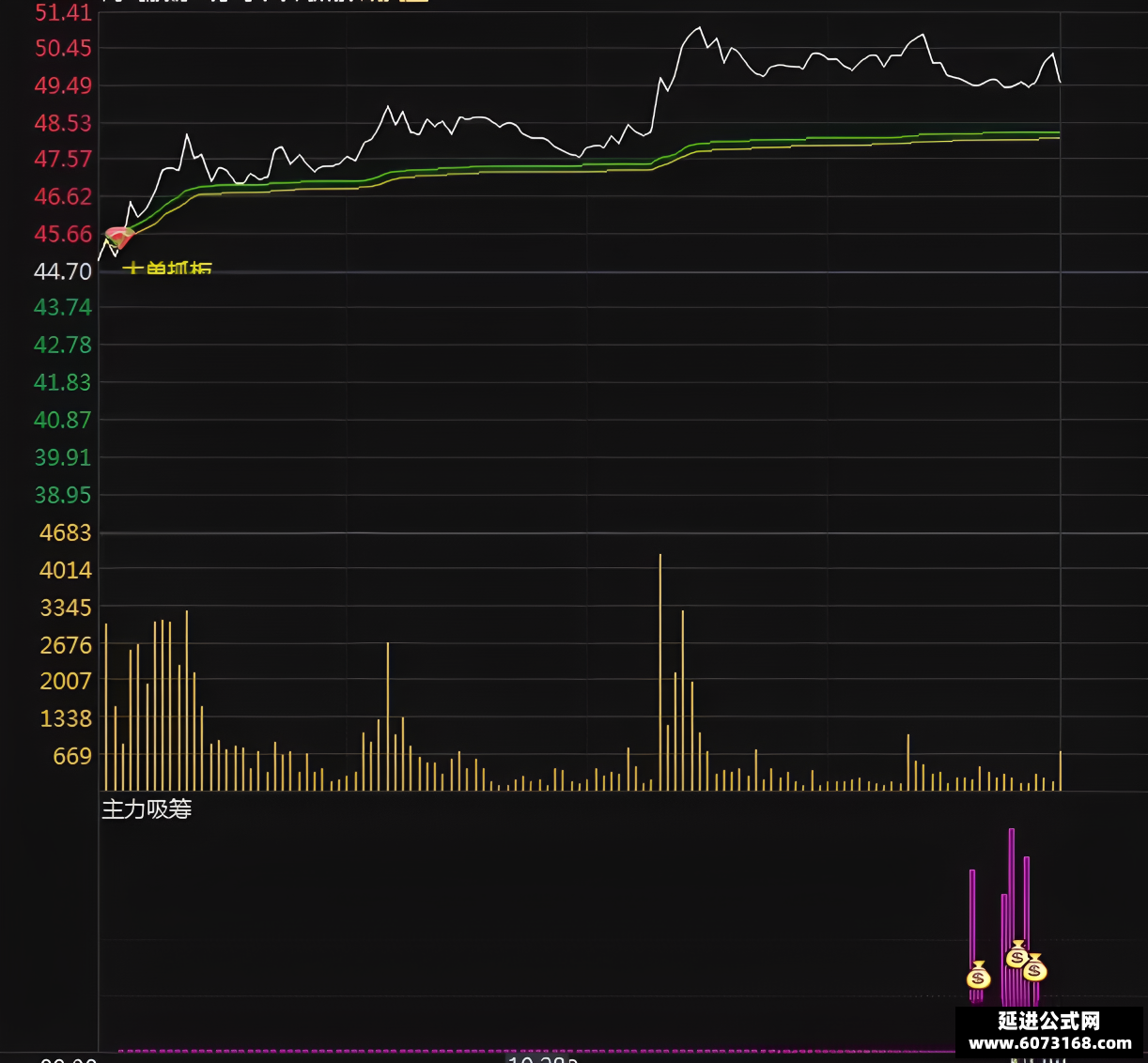Select the tallest yellow volume bar
The width and height of the screenshot is (1148, 1063).
tap(660, 671)
